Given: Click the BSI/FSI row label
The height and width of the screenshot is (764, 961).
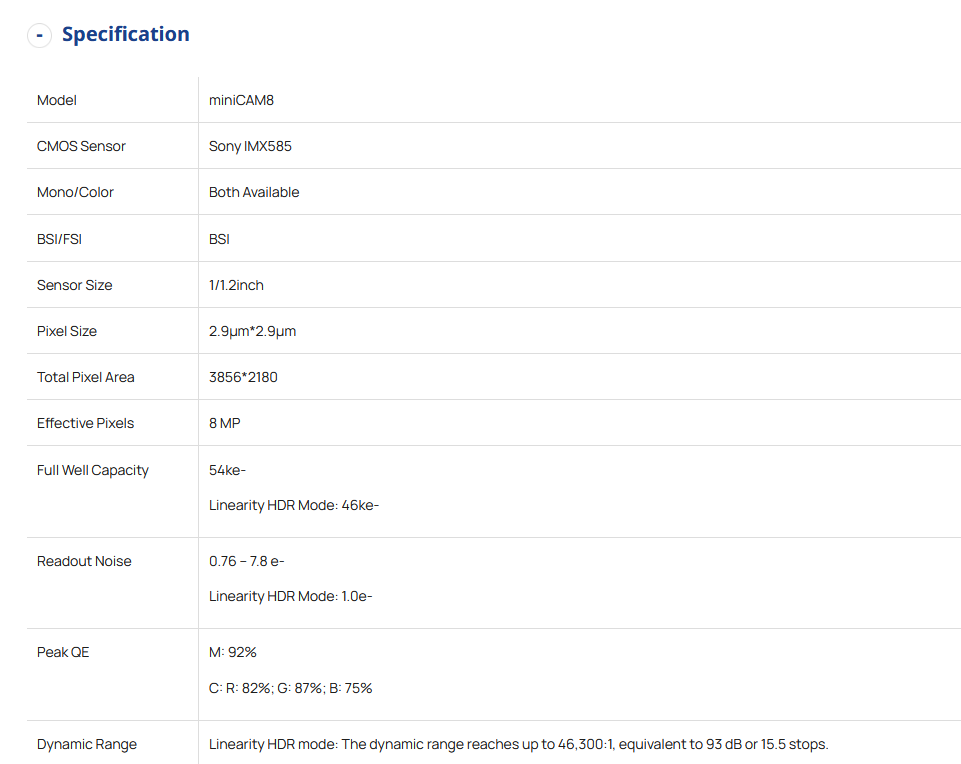Looking at the screenshot, I should coord(59,239).
